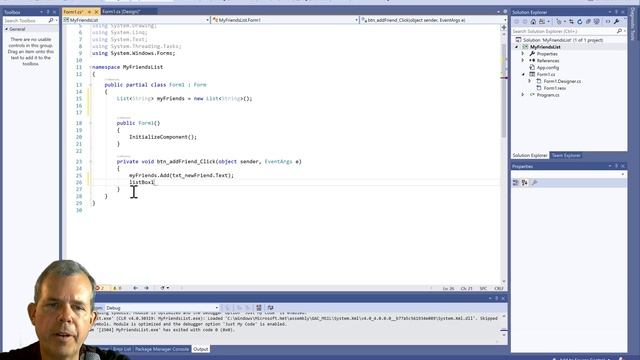Click the Sync with Active Document icon

[x=571, y=22]
